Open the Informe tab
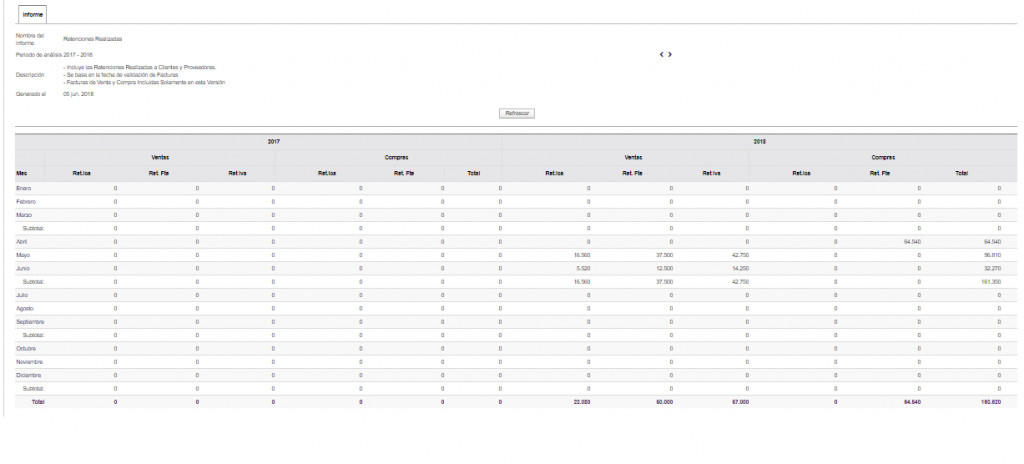Viewport: 1024px width, 464px height. pyautogui.click(x=32, y=15)
